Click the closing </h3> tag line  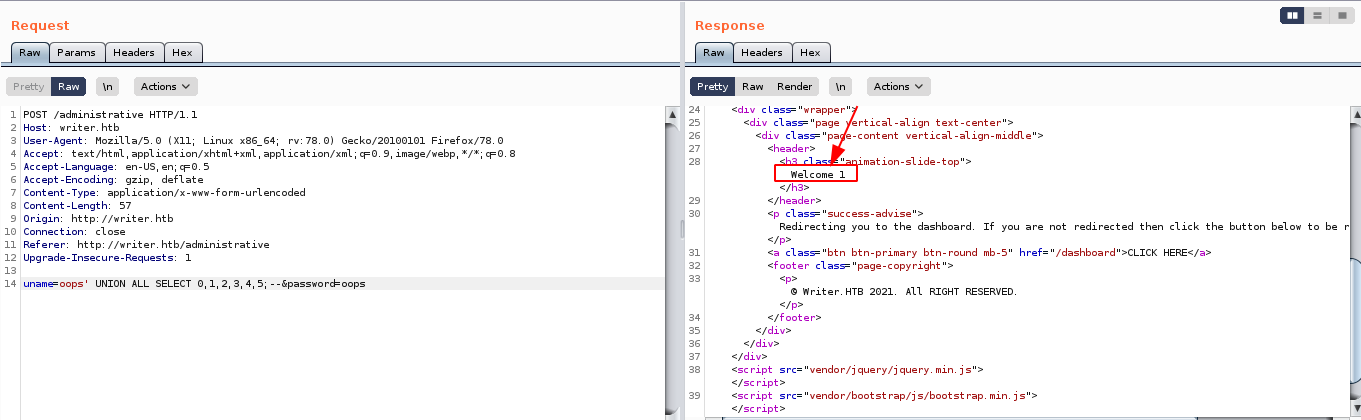click(793, 187)
